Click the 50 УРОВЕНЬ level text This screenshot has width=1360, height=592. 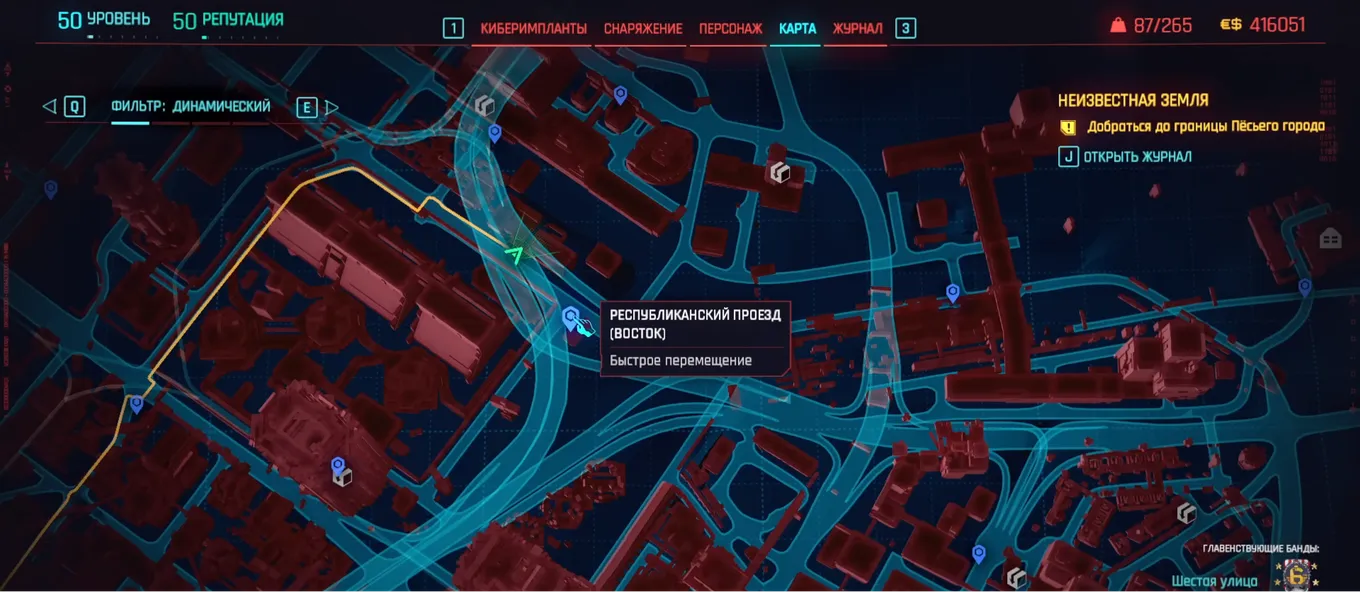104,19
